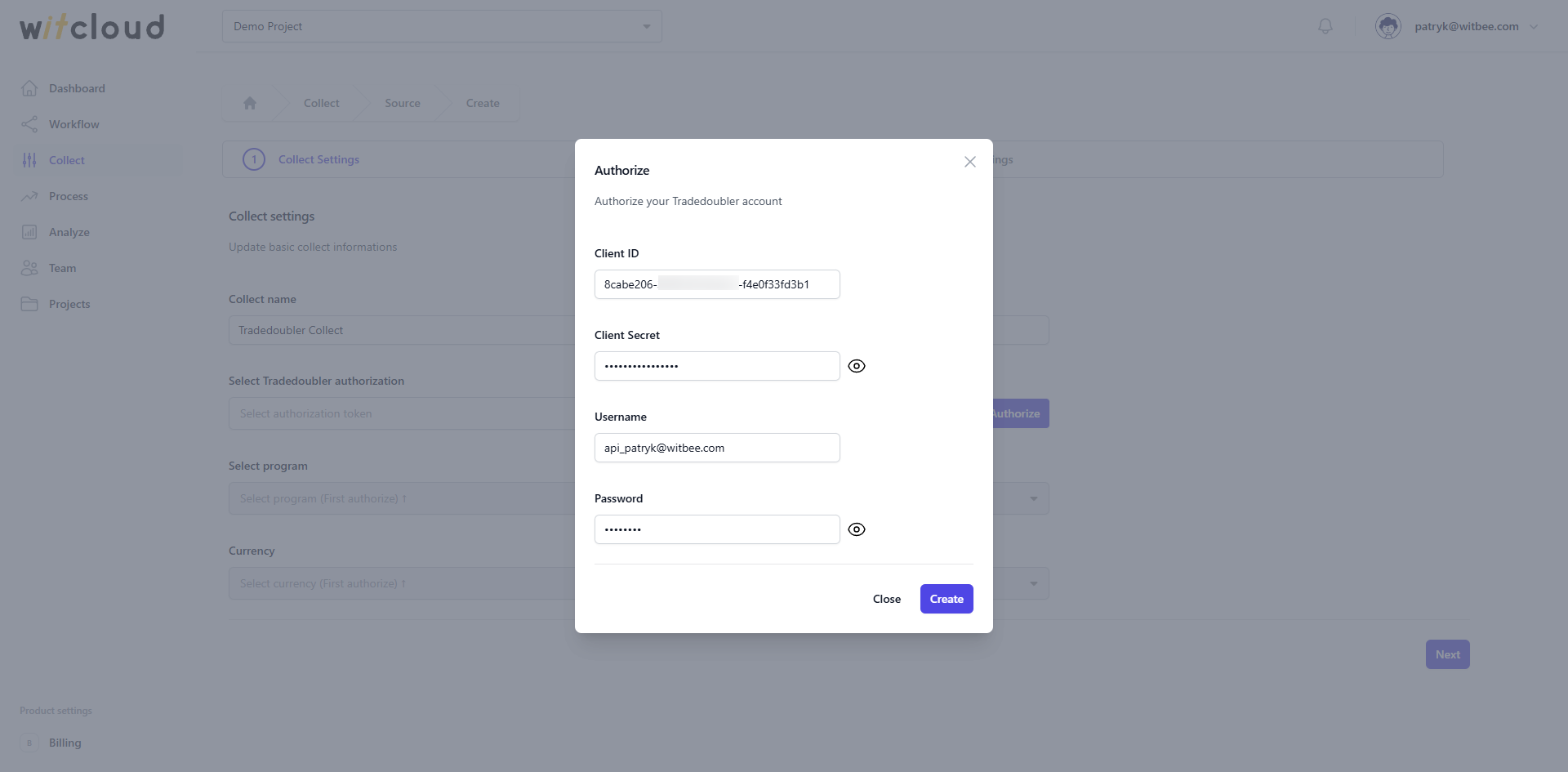Click the Collect breadcrumb link

click(x=322, y=103)
